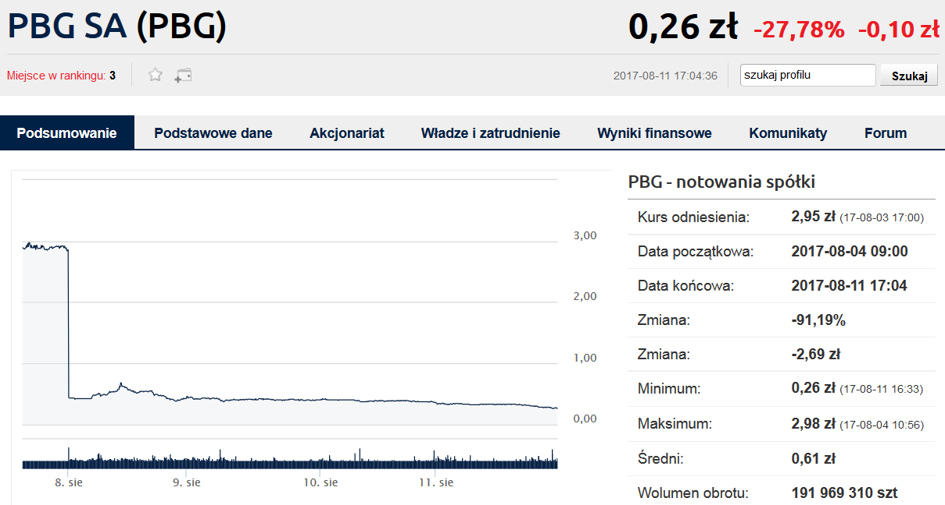Viewport: 945px width, 505px height.
Task: Click the '1,00' price axis label
Action: (x=585, y=358)
